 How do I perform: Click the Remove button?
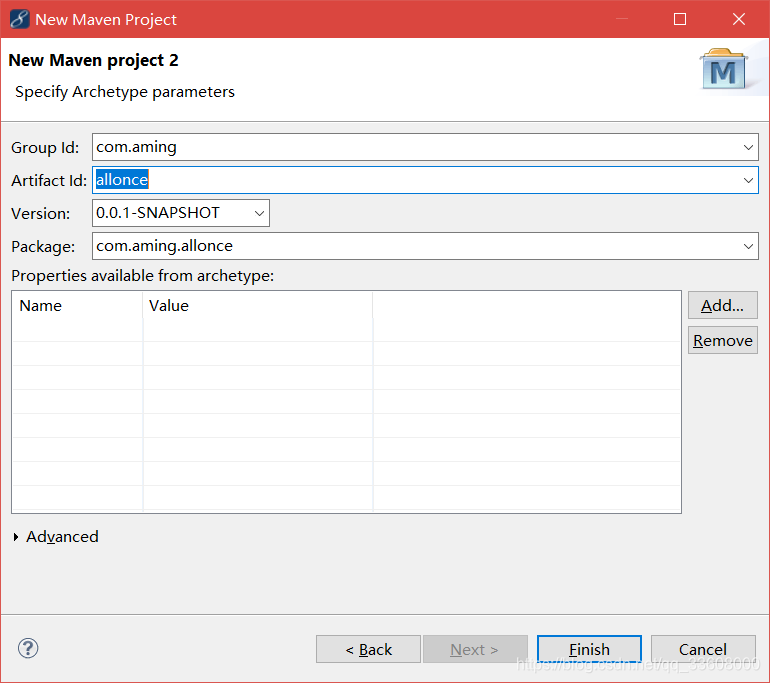coord(722,340)
